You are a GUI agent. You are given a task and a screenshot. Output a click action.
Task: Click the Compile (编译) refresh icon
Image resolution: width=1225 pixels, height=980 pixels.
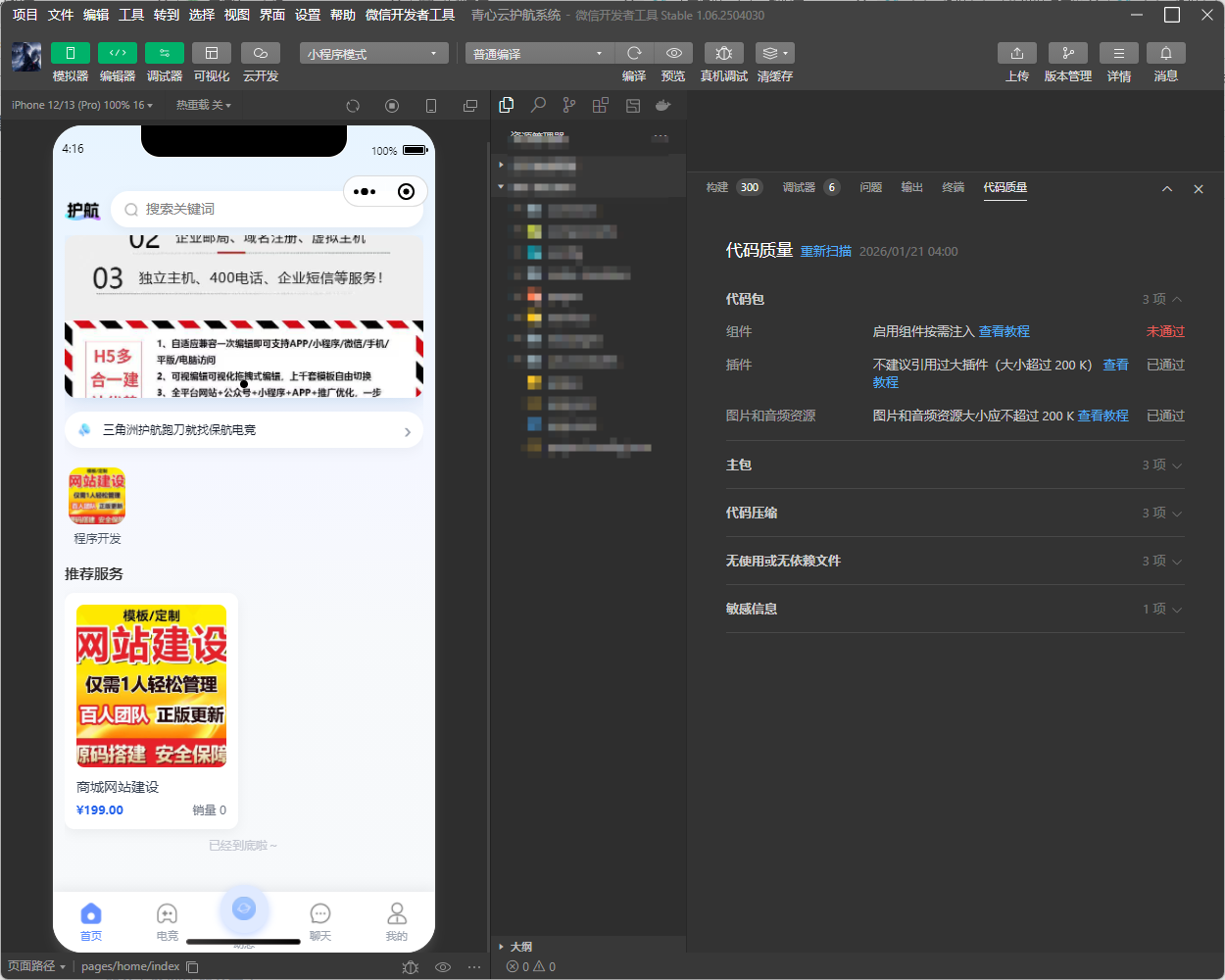[634, 53]
